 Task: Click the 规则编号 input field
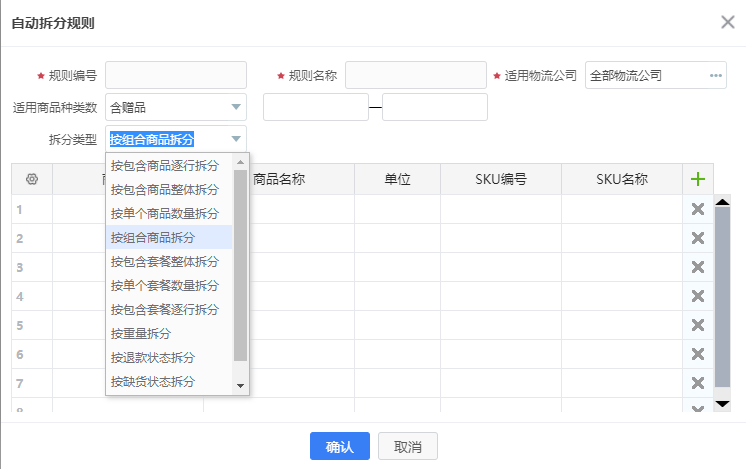[x=176, y=75]
